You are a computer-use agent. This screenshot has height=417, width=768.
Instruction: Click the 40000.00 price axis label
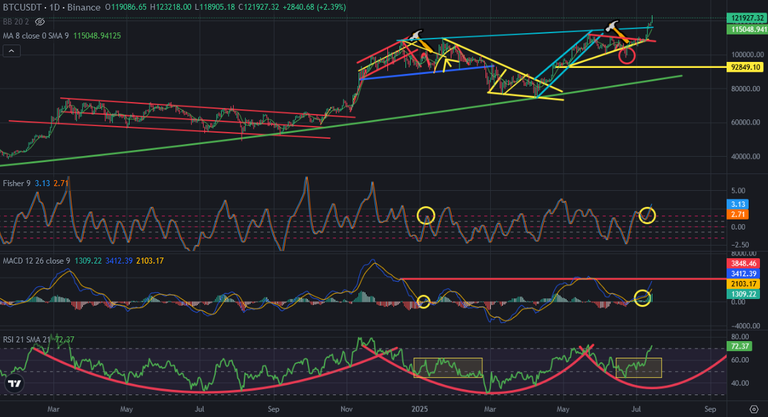click(745, 156)
